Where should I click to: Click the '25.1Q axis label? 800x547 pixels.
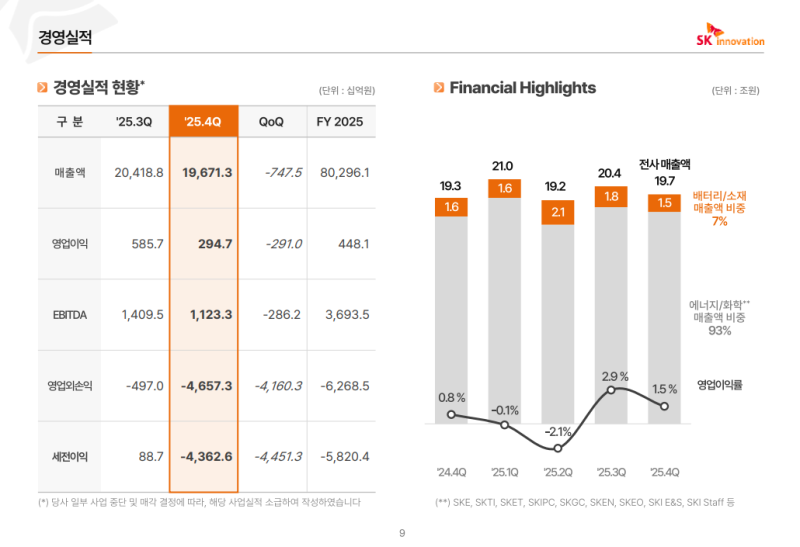pos(504,472)
